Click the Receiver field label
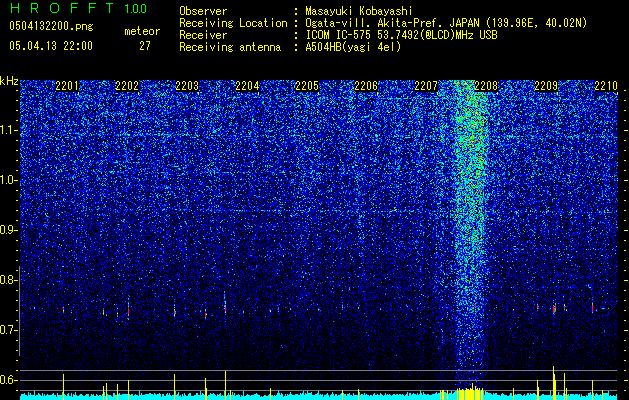This screenshot has width=629, height=400. [x=203, y=35]
